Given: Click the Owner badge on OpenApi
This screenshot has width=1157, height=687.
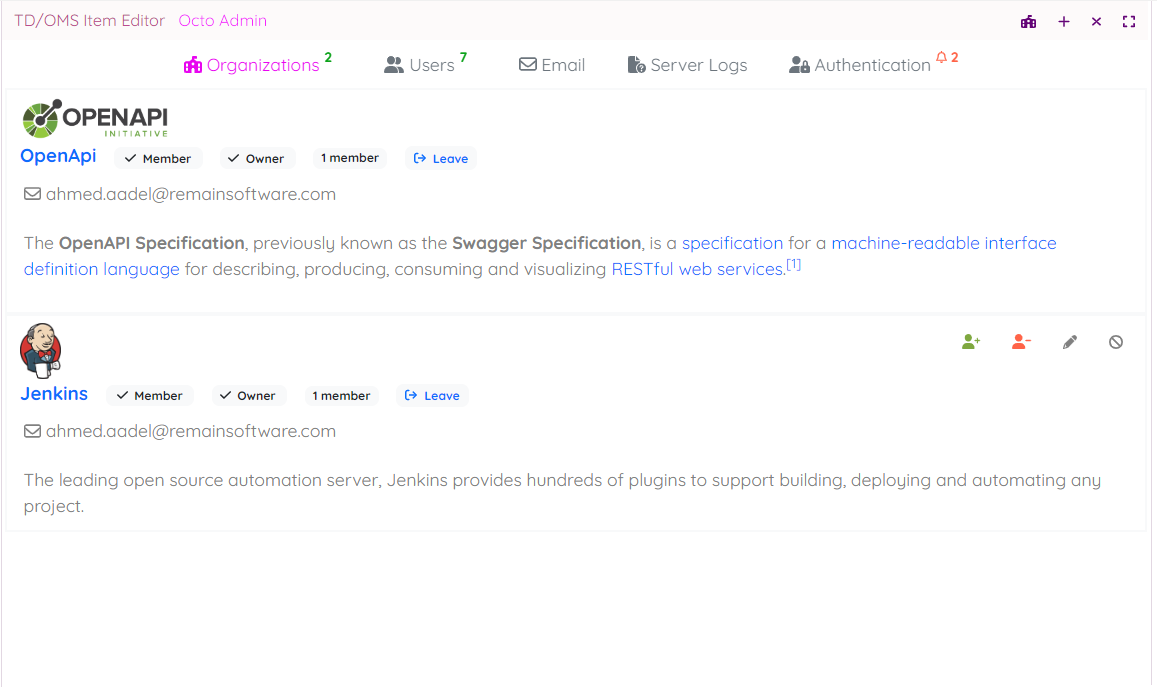Looking at the screenshot, I should pyautogui.click(x=257, y=158).
